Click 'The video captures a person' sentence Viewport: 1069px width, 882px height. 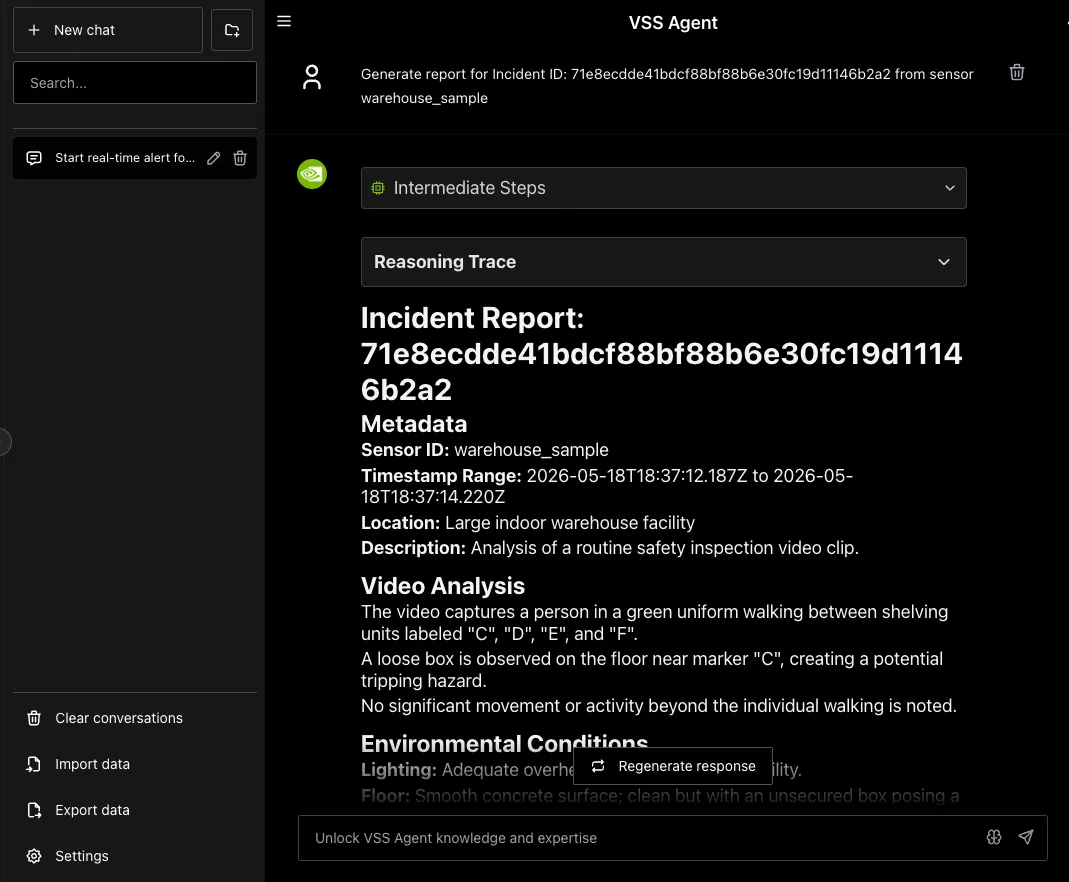point(654,622)
